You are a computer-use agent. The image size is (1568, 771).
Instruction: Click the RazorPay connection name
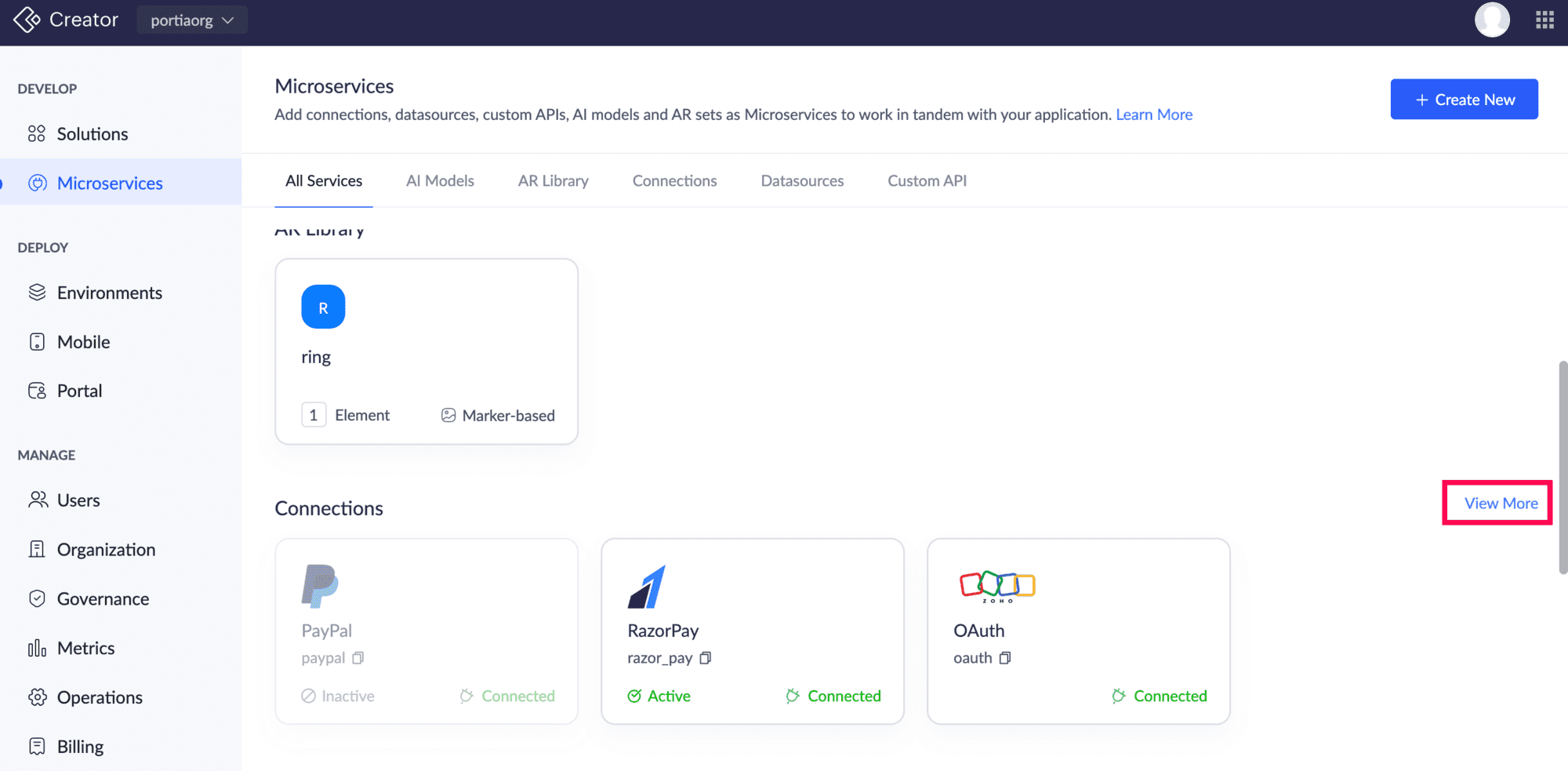pos(662,631)
